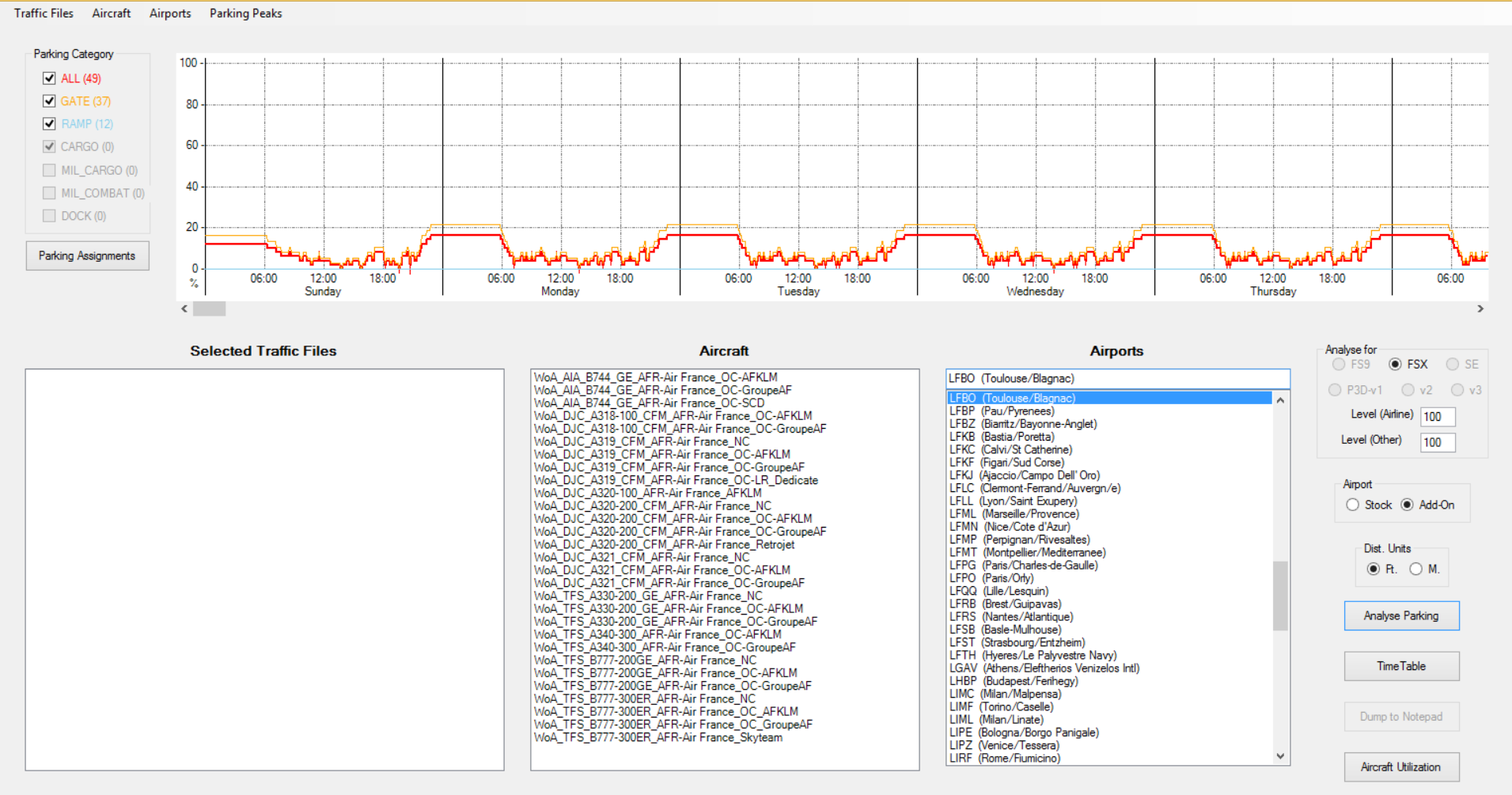
Task: Select the Stock airport radio button
Action: (1352, 505)
